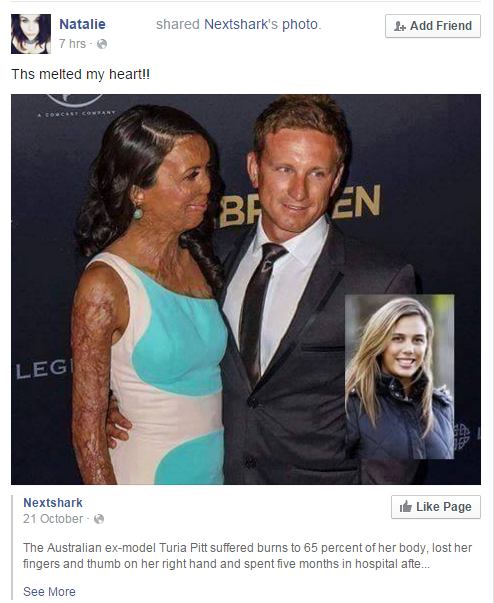Image resolution: width=494 pixels, height=603 pixels.
Task: Click the Turia Pitt description text
Action: 248,556
